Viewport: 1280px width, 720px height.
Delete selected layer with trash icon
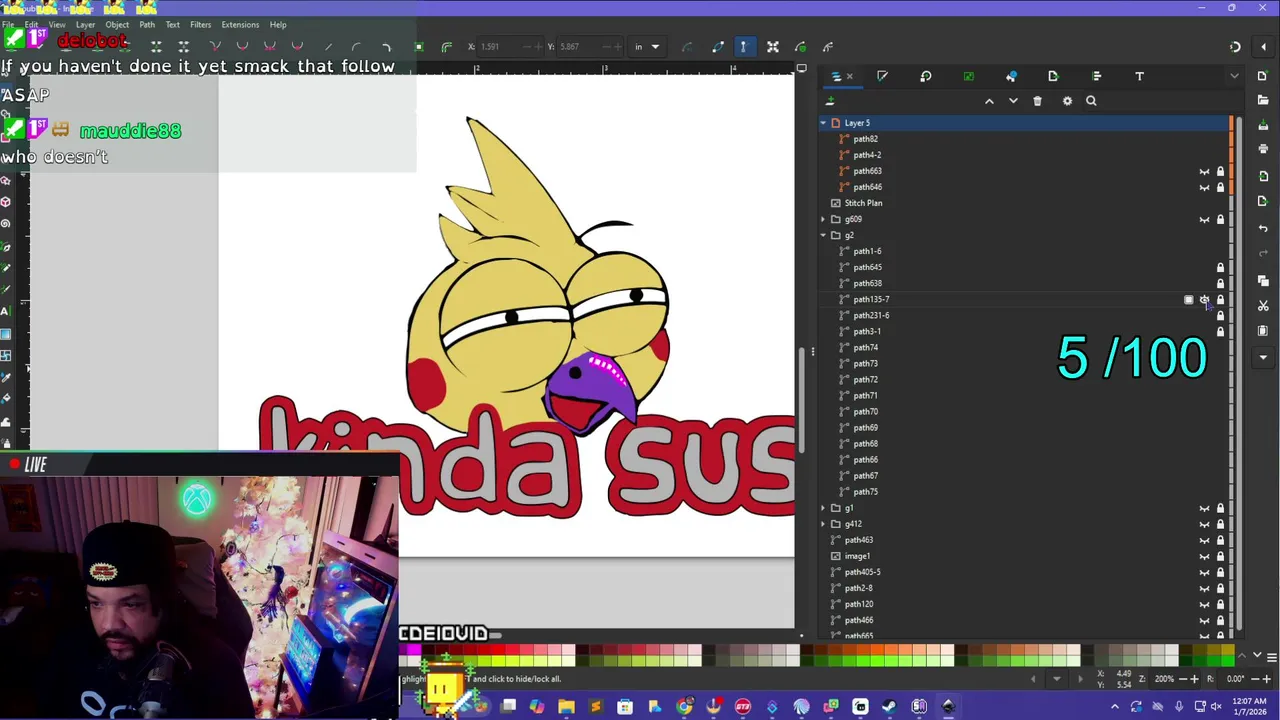(x=1037, y=101)
